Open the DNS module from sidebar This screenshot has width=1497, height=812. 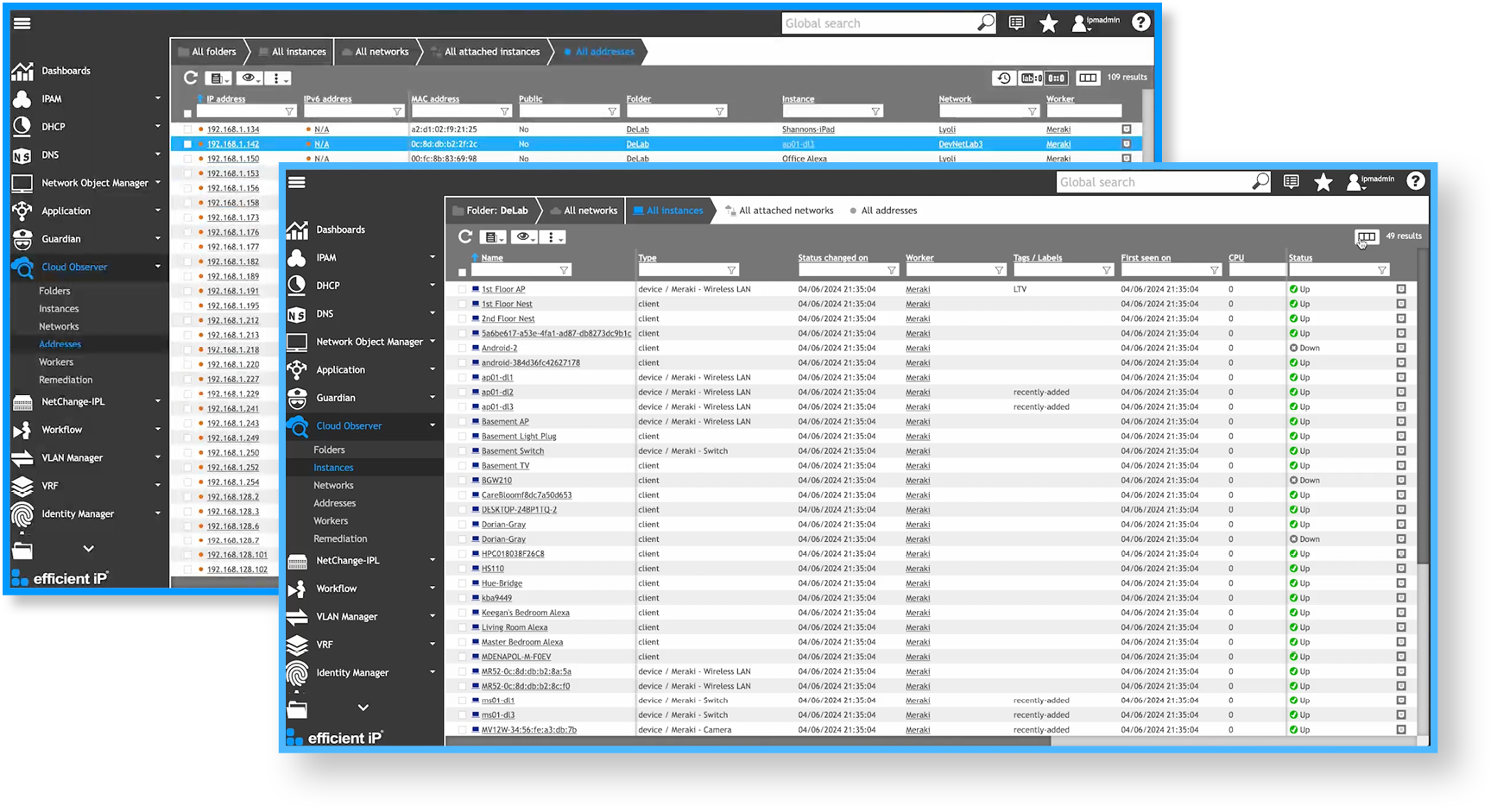[x=297, y=313]
